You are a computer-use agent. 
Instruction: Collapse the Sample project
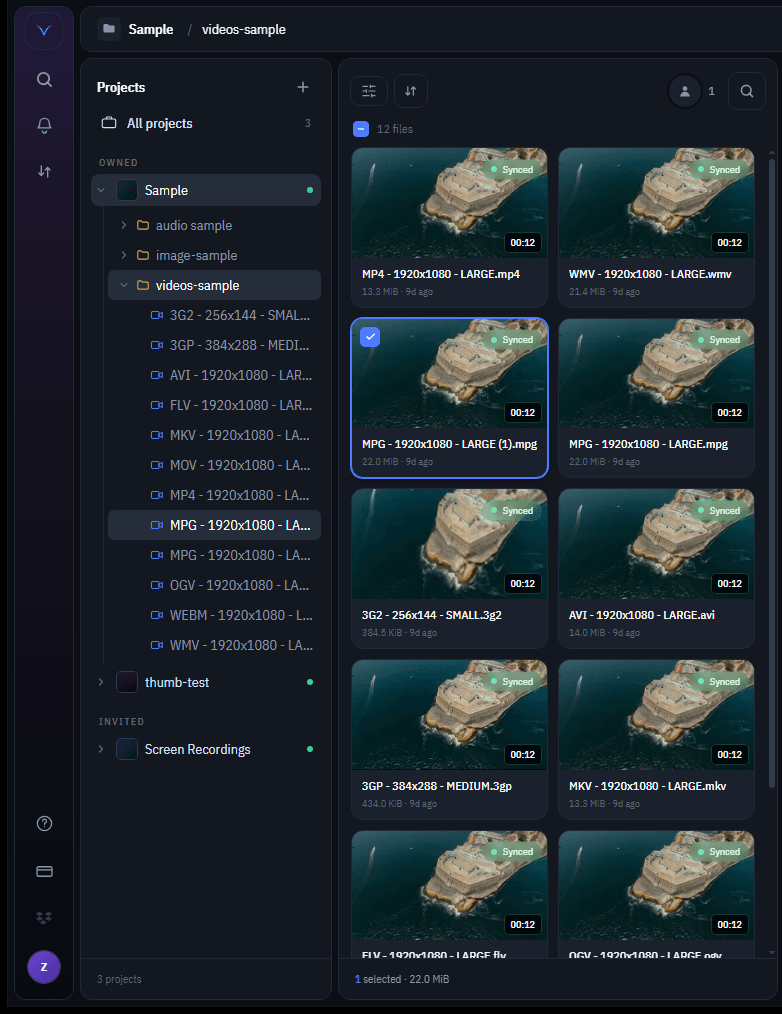(x=101, y=190)
